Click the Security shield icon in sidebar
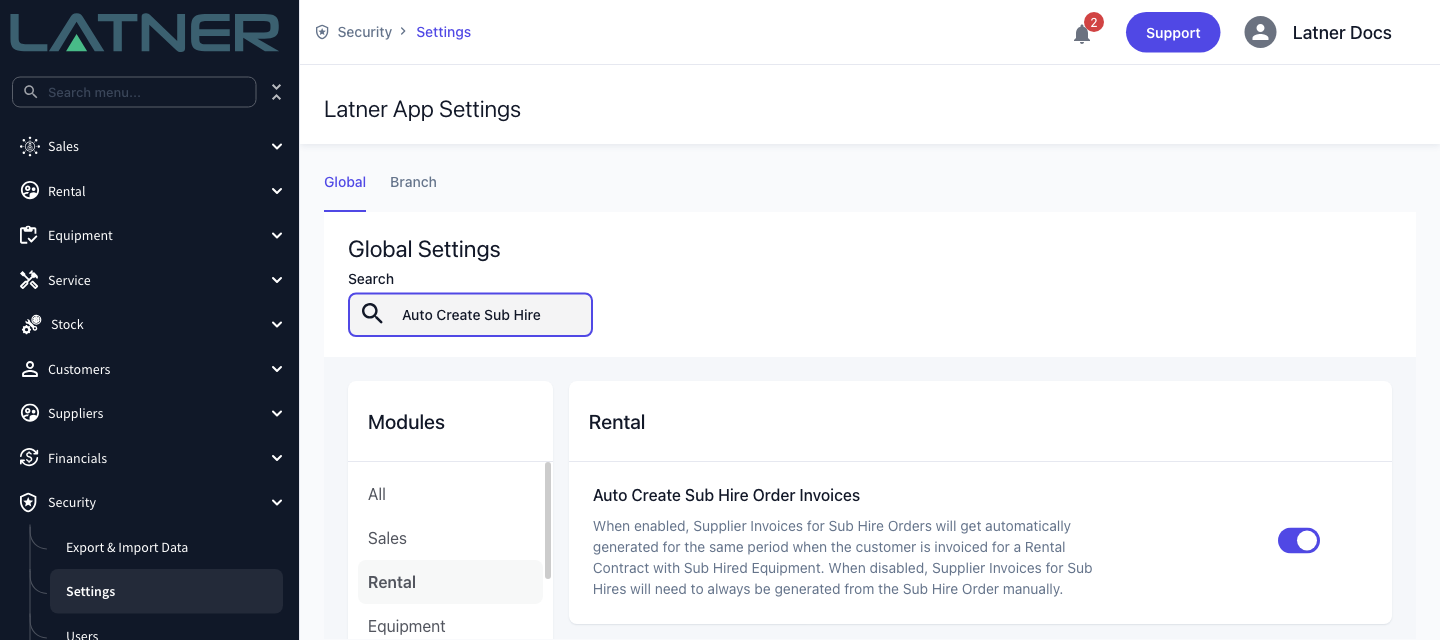 [30, 502]
